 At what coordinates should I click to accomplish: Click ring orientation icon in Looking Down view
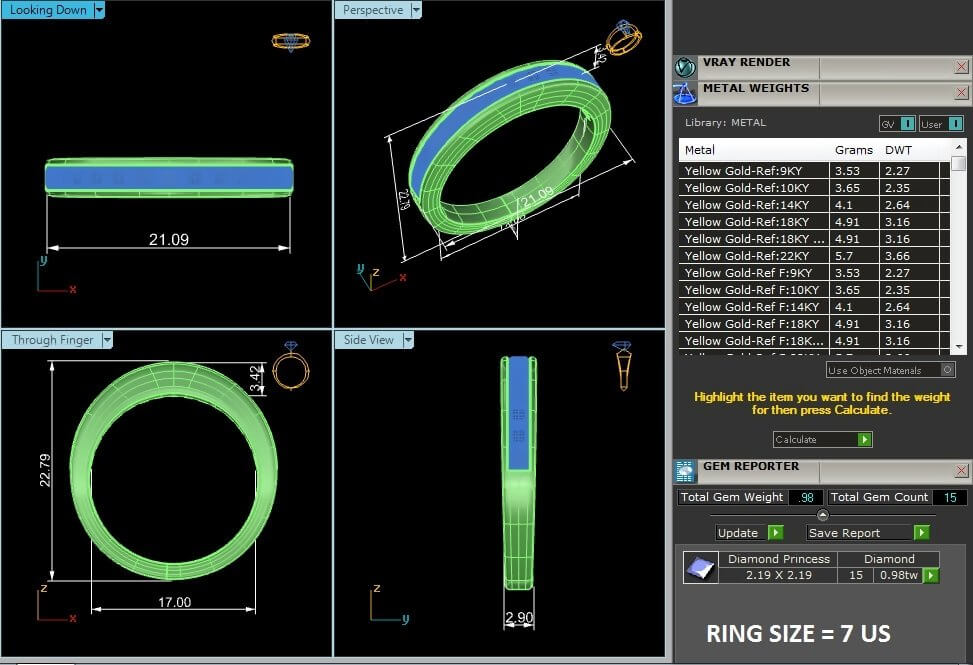(x=291, y=41)
